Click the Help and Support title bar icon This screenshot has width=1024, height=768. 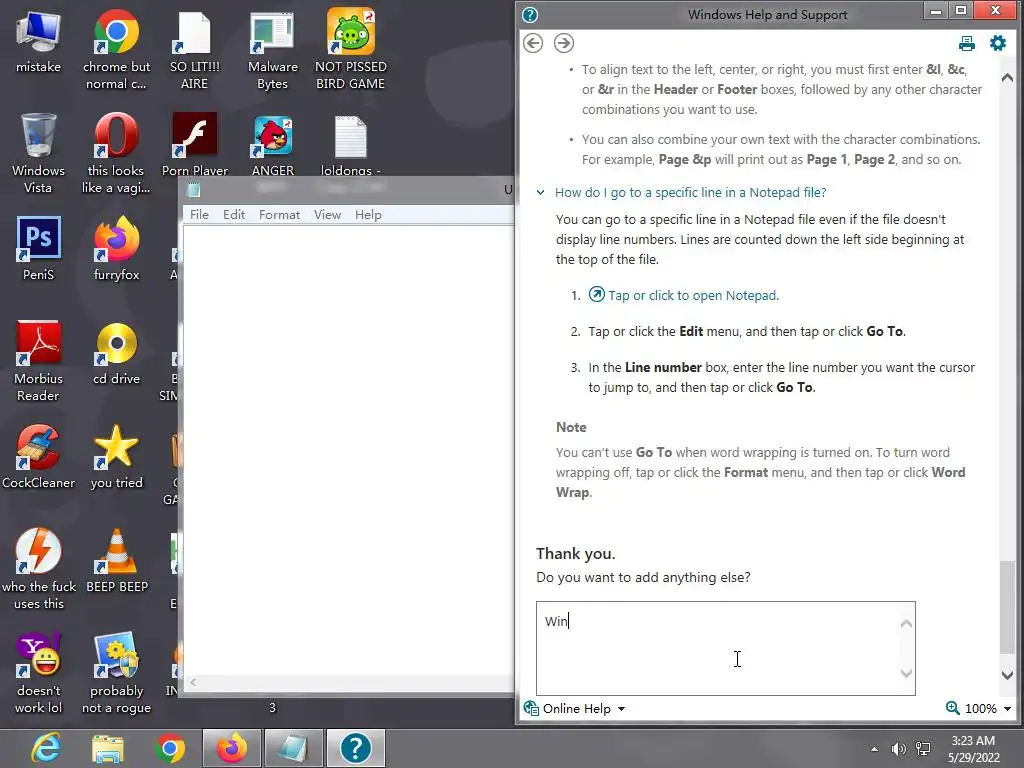(530, 15)
